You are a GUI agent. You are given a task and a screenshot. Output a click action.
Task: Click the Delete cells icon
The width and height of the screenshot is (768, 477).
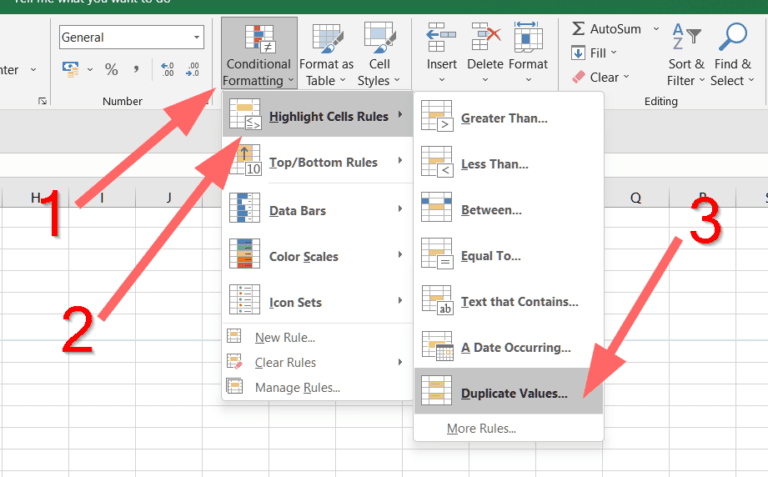(485, 37)
